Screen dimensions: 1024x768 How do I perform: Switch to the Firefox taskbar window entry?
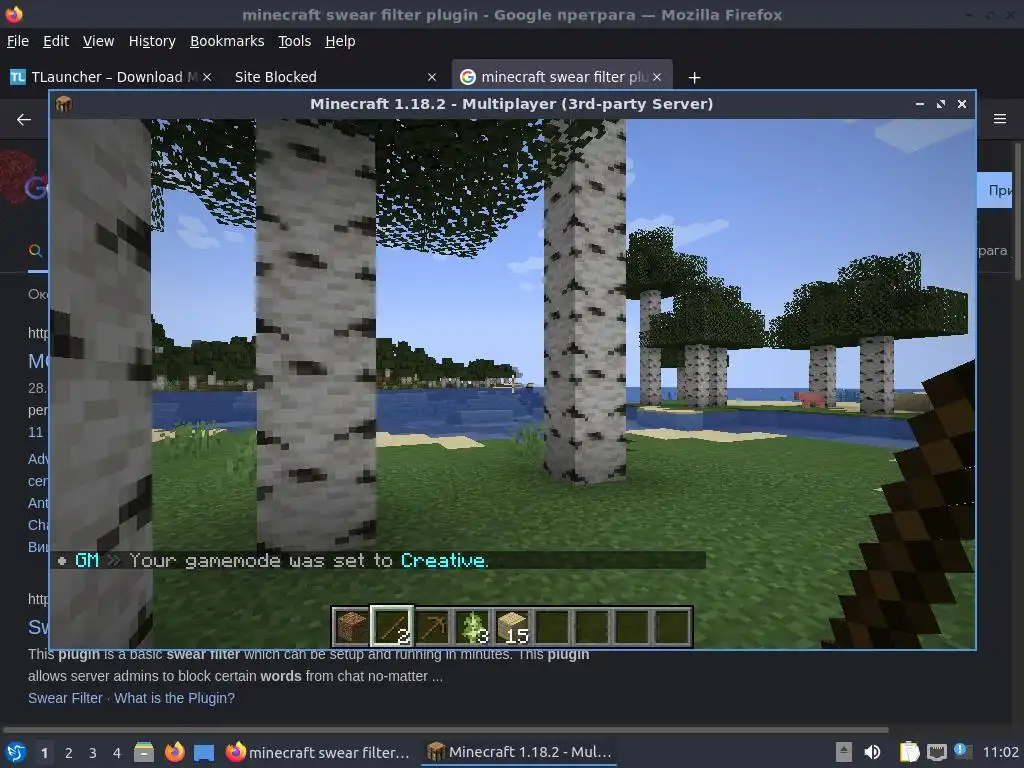[318, 752]
